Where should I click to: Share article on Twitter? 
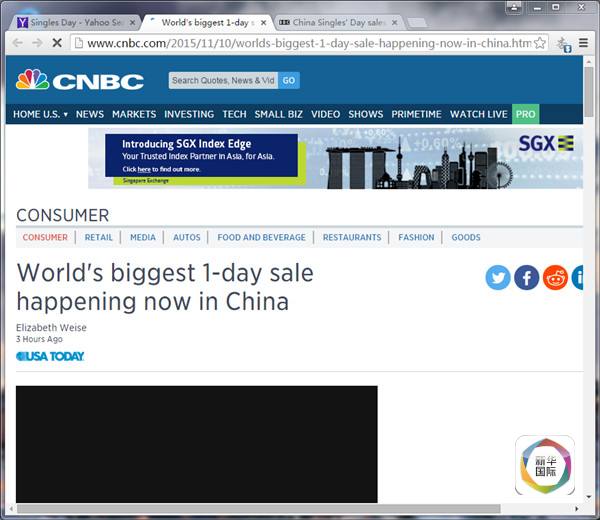pos(498,278)
